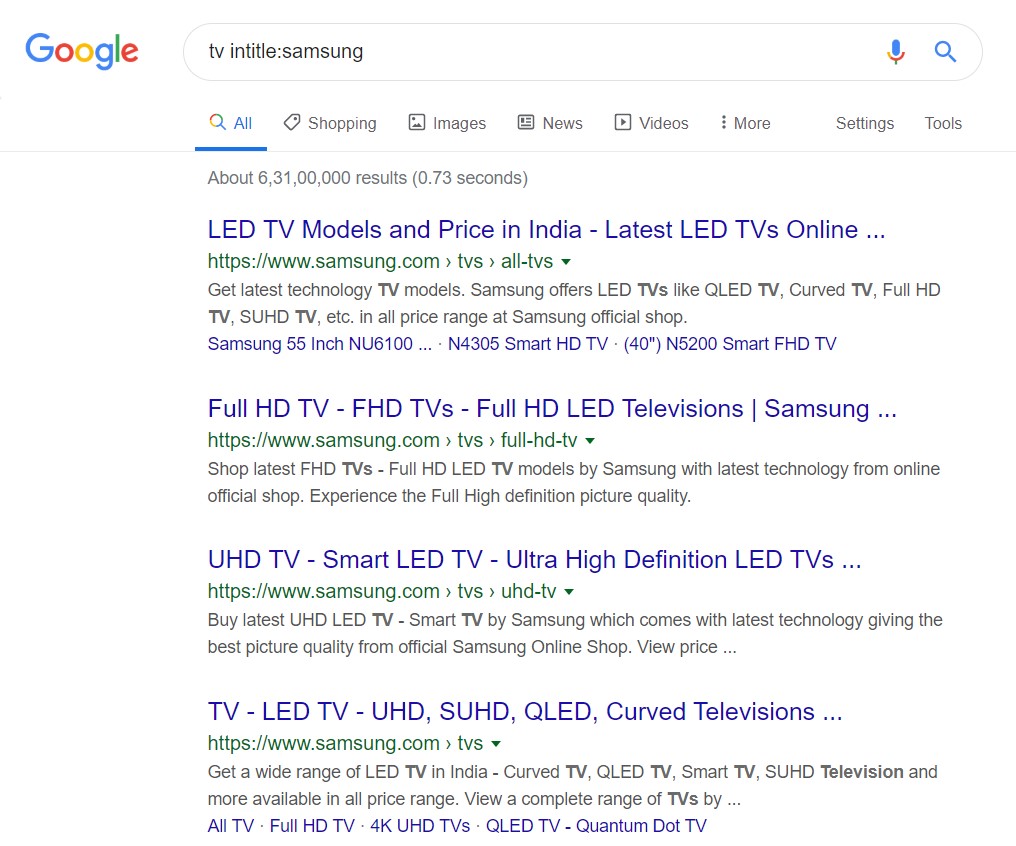This screenshot has width=1016, height=846.
Task: Expand dropdown arrow beside all-tvs URL
Action: (x=566, y=262)
